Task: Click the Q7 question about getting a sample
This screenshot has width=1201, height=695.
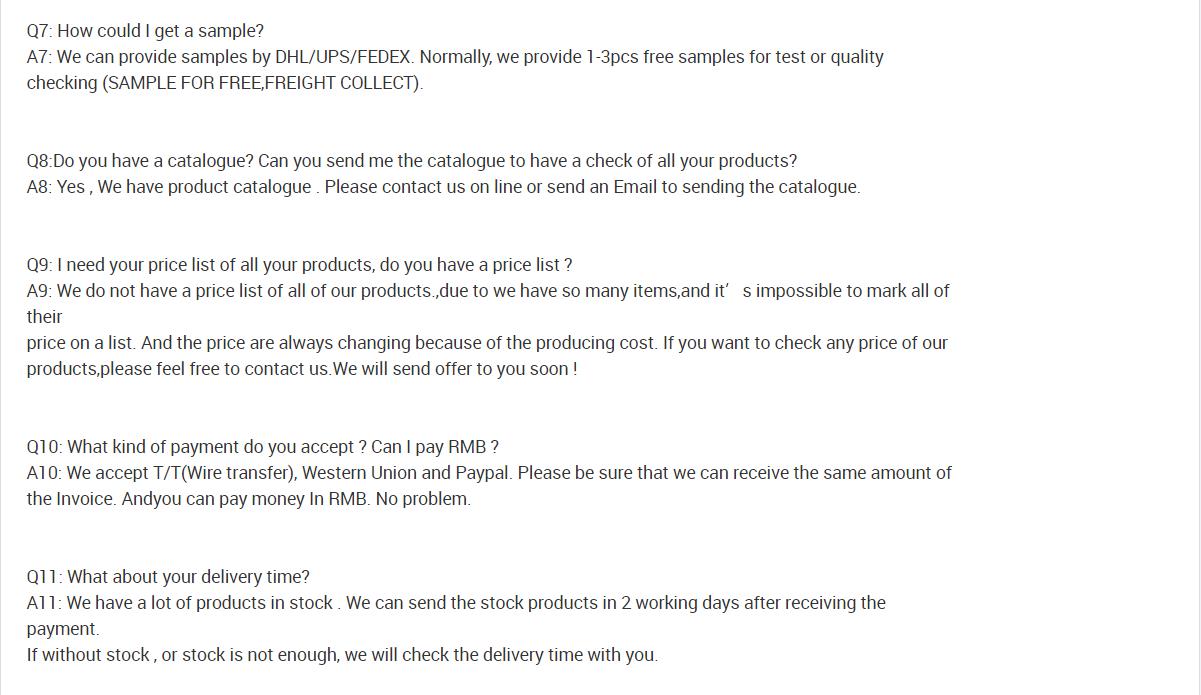Action: tap(145, 31)
